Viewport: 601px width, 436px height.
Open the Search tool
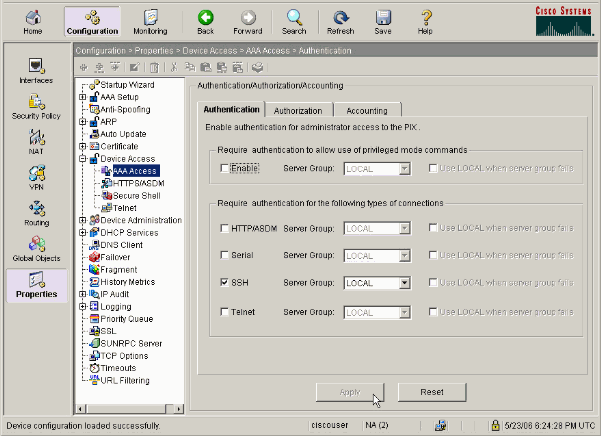point(294,22)
